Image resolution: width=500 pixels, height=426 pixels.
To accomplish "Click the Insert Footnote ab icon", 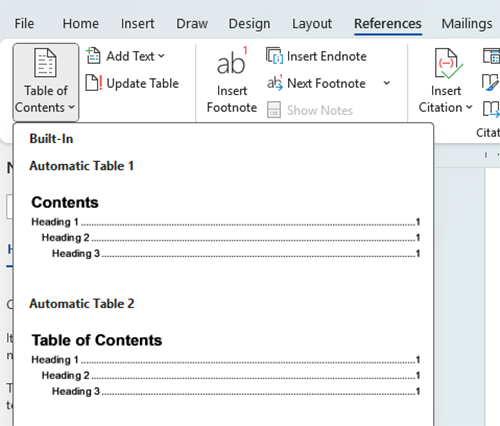I will (x=232, y=61).
